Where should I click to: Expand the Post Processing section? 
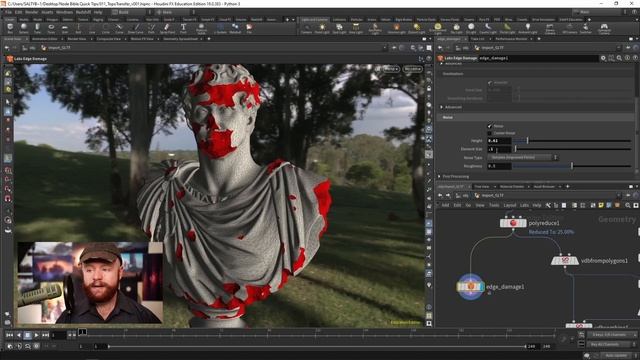point(439,176)
